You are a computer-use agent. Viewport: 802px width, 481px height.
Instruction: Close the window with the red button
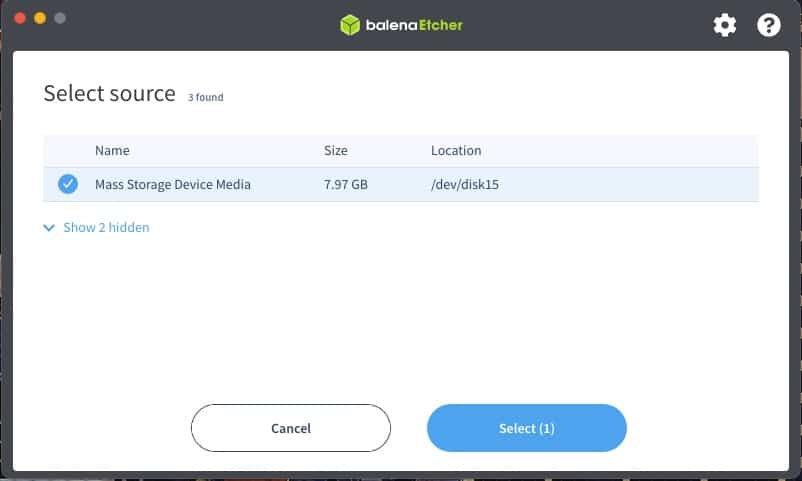20,18
